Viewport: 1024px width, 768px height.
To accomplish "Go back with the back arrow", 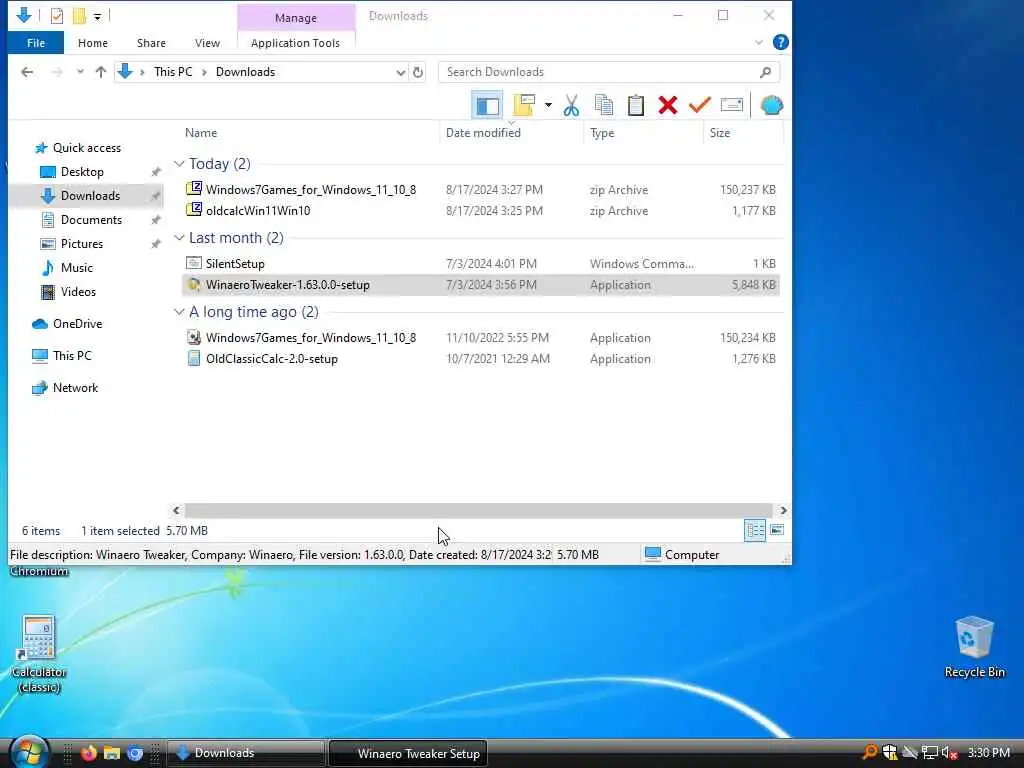I will pyautogui.click(x=27, y=72).
